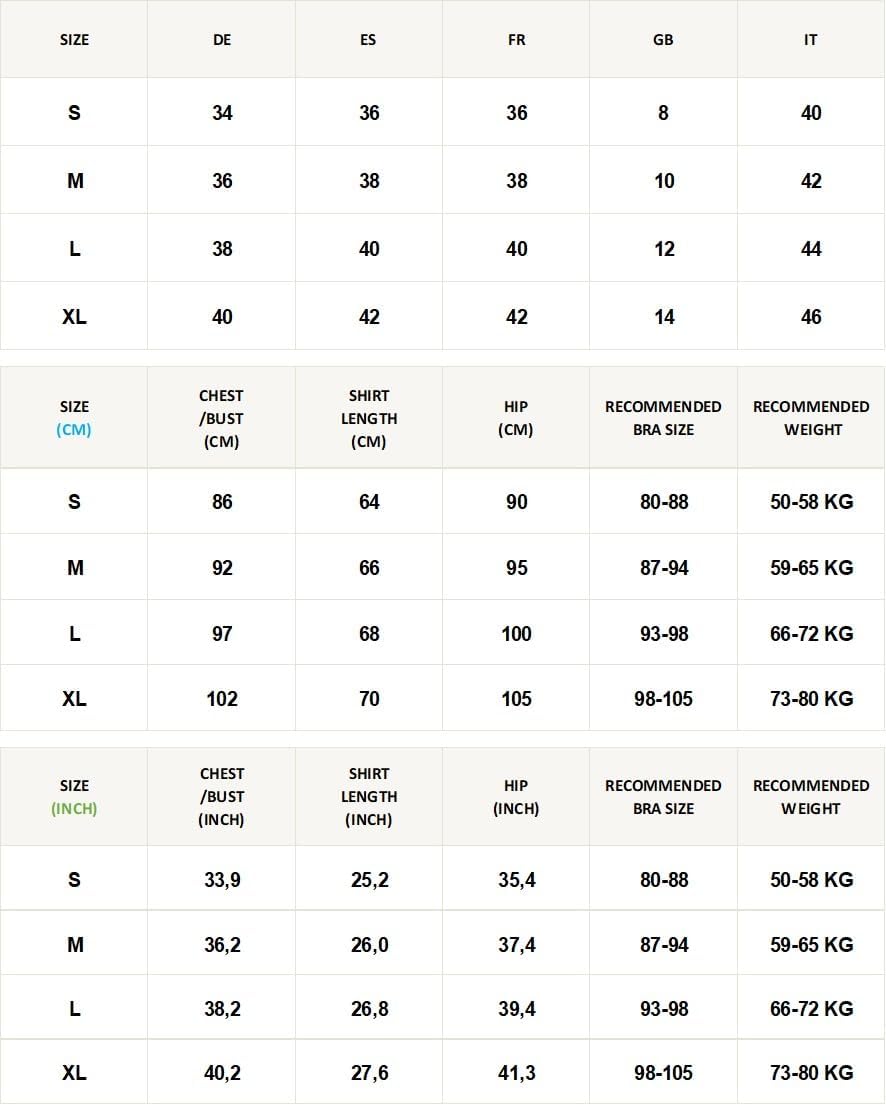This screenshot has height=1105, width=886.
Task: Click the GB size 8 cell
Action: point(664,113)
